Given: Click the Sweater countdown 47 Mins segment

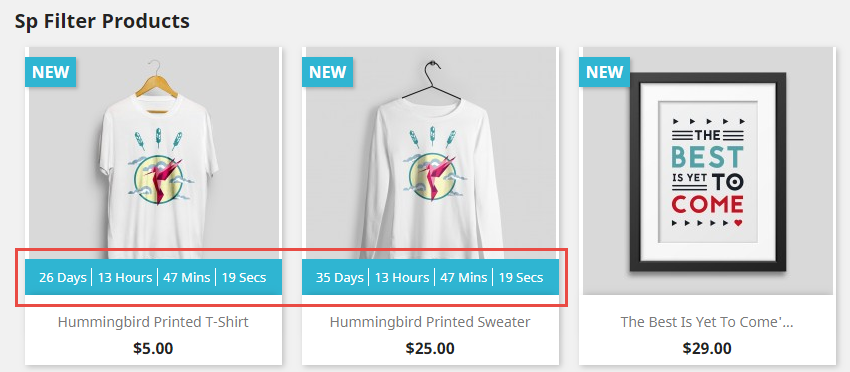Looking at the screenshot, I should tap(463, 278).
